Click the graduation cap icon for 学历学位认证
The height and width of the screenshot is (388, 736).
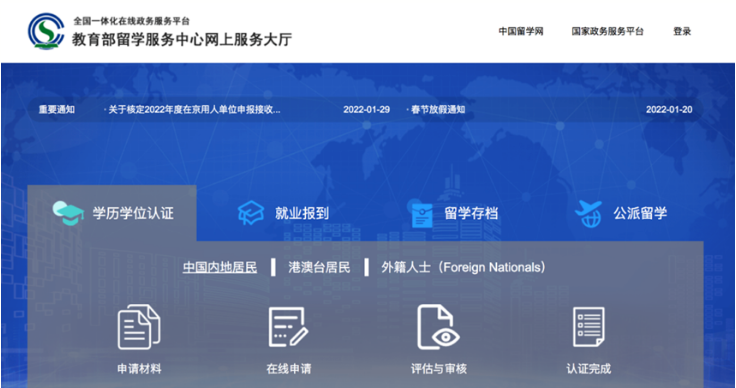click(x=68, y=213)
